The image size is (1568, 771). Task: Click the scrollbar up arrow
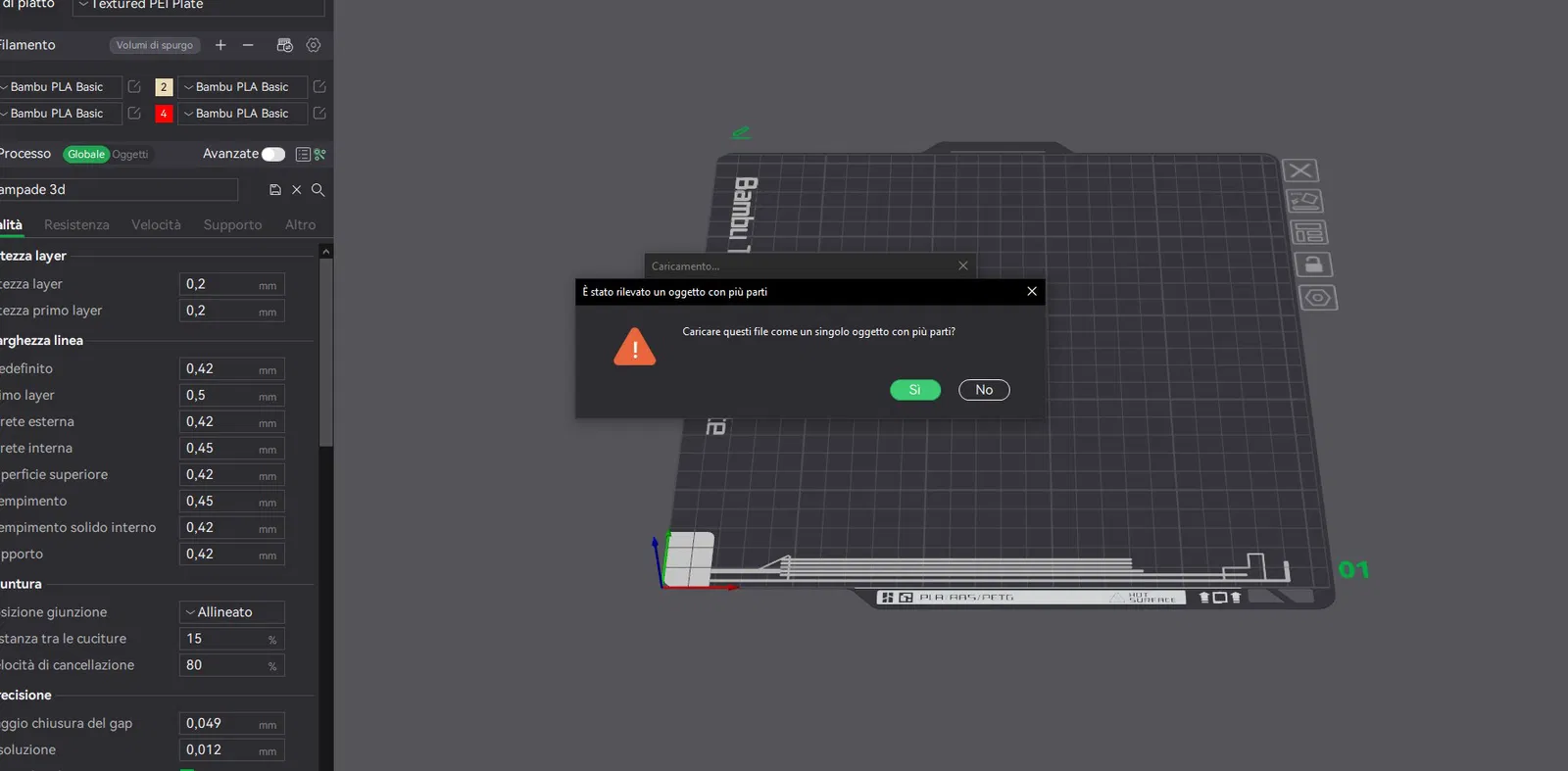tap(326, 252)
